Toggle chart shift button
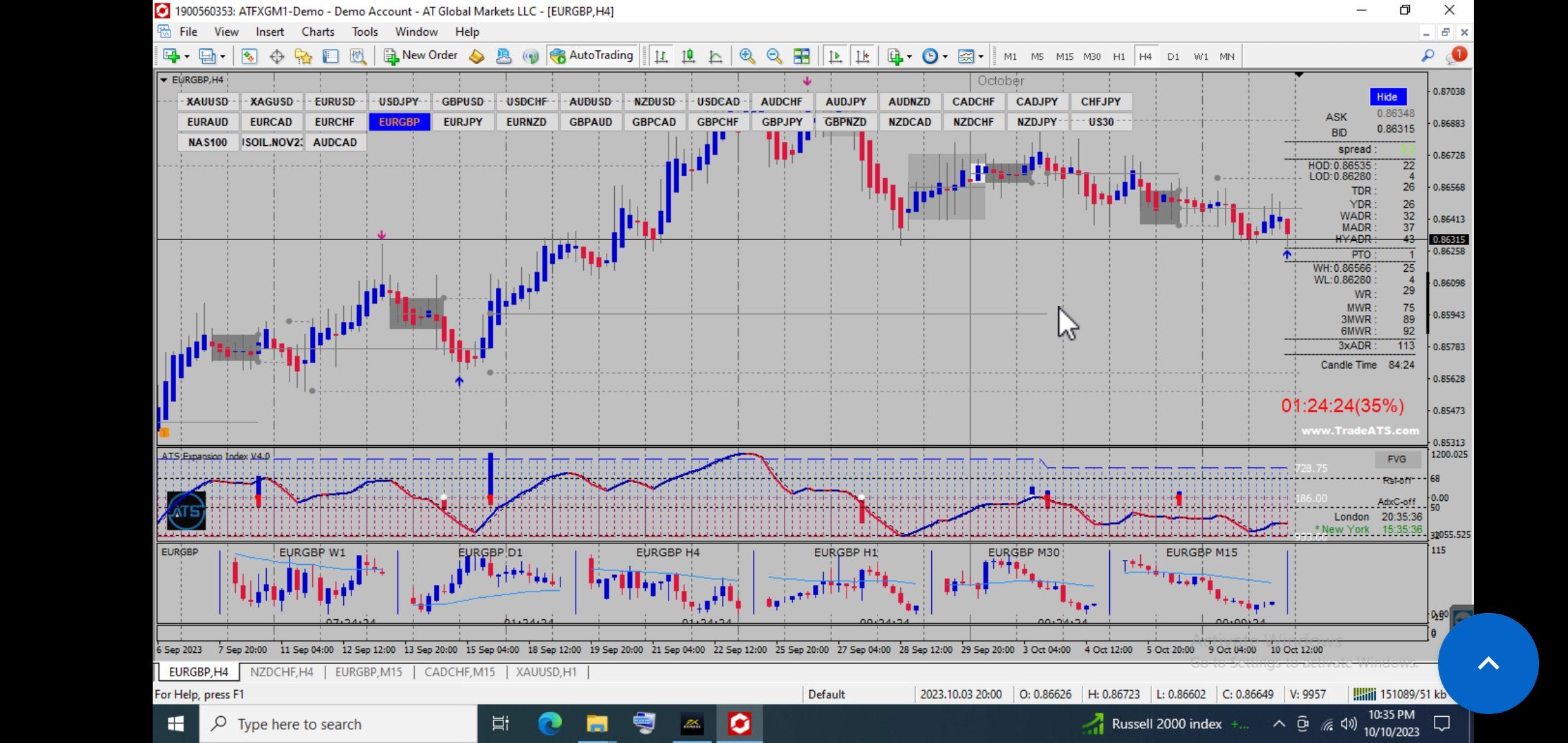This screenshot has height=743, width=1568. pos(862,56)
